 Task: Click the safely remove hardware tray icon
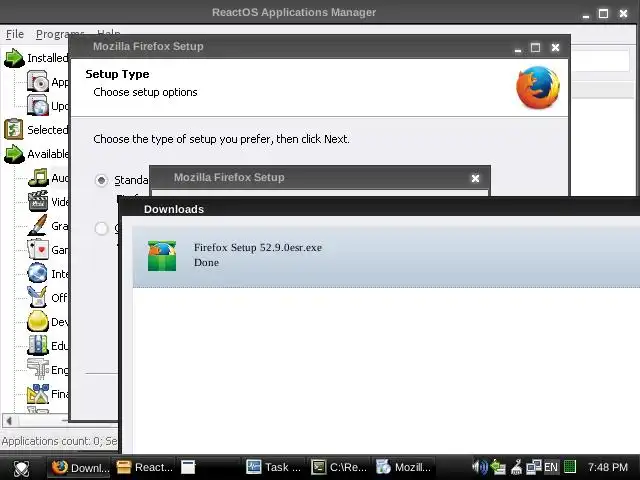pyautogui.click(x=498, y=467)
